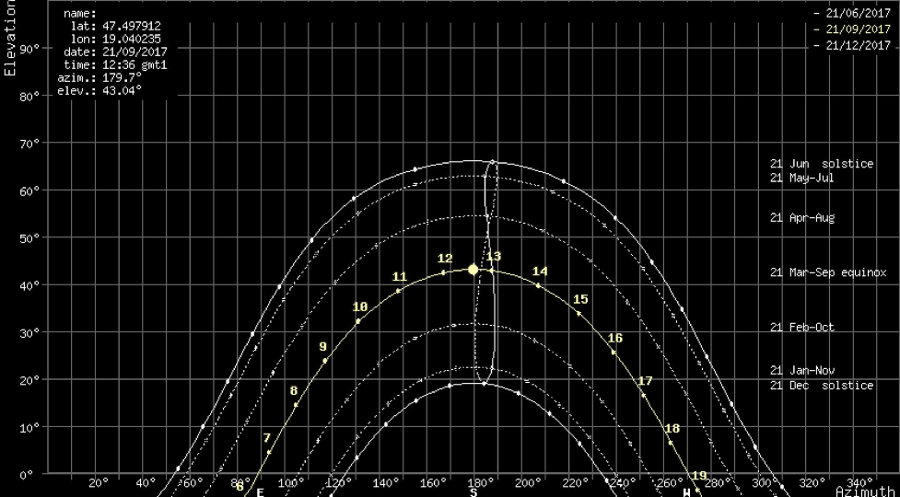
Task: Select the 13 hour marker on equinox curve
Action: (x=492, y=258)
